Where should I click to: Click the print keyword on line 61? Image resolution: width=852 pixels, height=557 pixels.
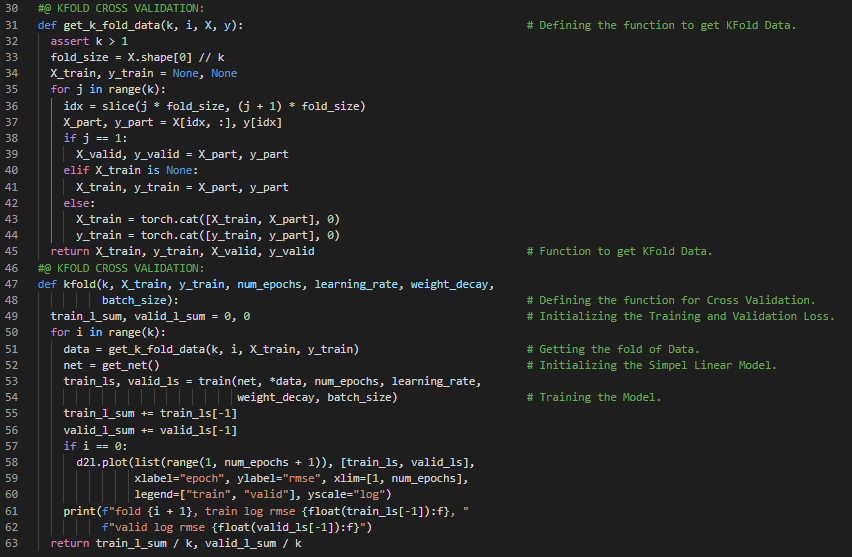click(x=79, y=511)
